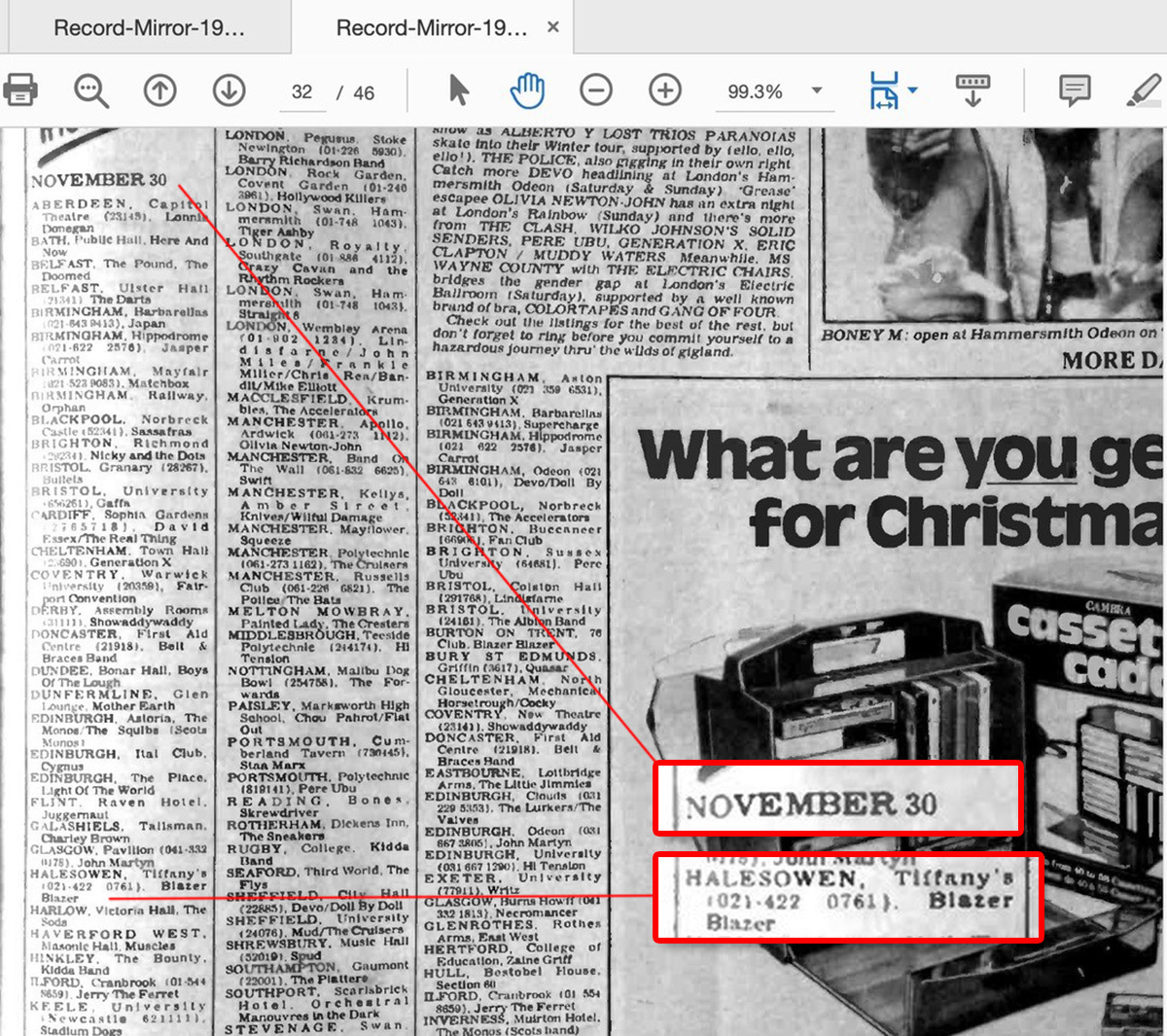Screen dimensions: 1167x1036
Task: Close the active Record-Mirror tab
Action: pyautogui.click(x=553, y=27)
